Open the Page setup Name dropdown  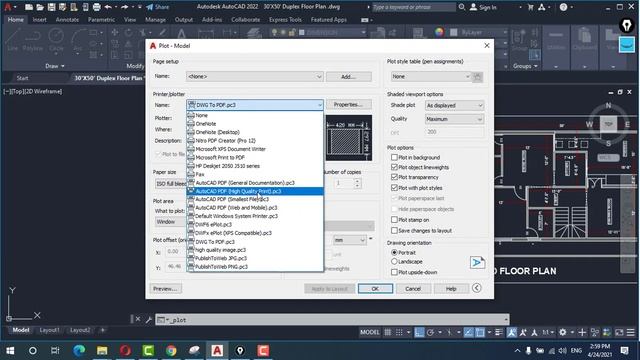click(x=255, y=76)
